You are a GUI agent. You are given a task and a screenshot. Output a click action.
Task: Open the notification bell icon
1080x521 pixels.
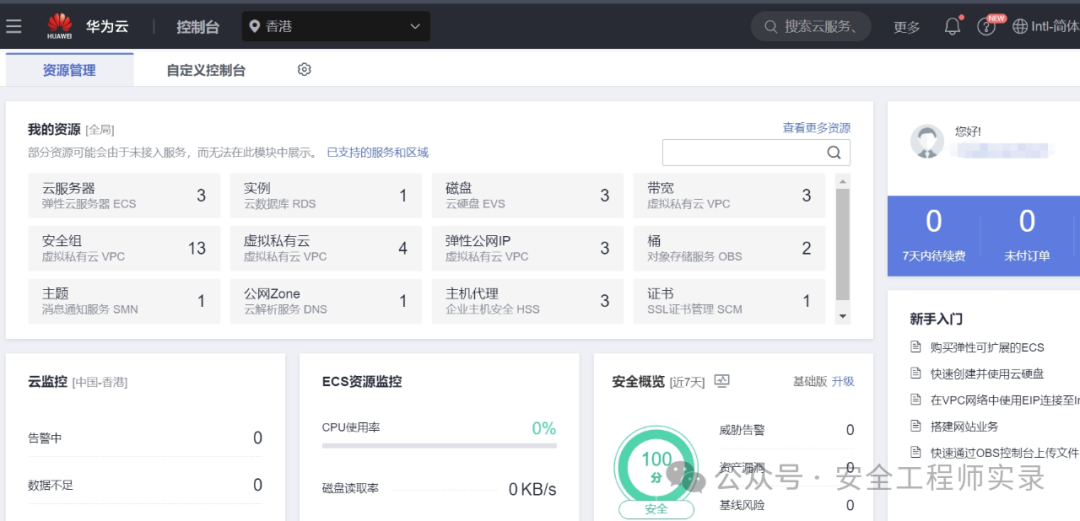953,26
